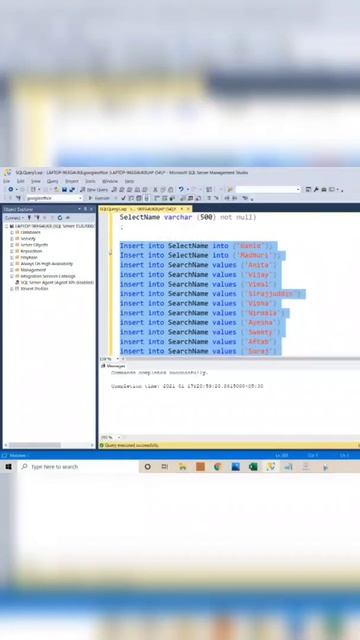The height and width of the screenshot is (640, 360).
Task: Click the insert line with value 'Suraj'
Action: click(198, 351)
